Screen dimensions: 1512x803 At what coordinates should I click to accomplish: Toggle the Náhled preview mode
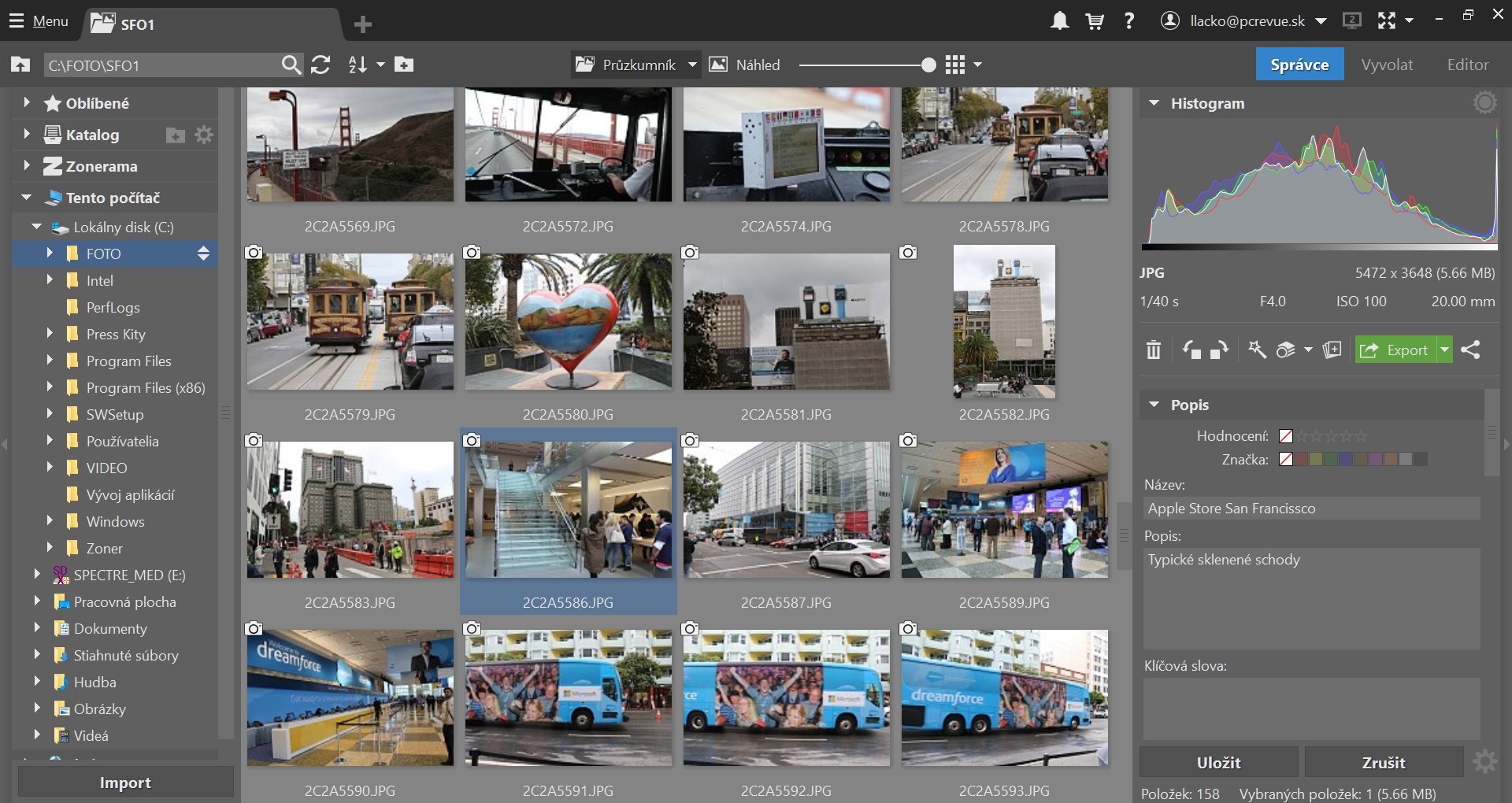(745, 65)
